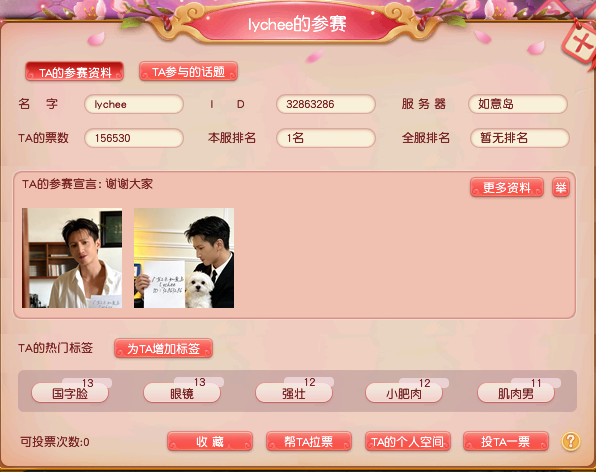Close the lychee contest panel
Screen dimensions: 596x472
tap(581, 44)
